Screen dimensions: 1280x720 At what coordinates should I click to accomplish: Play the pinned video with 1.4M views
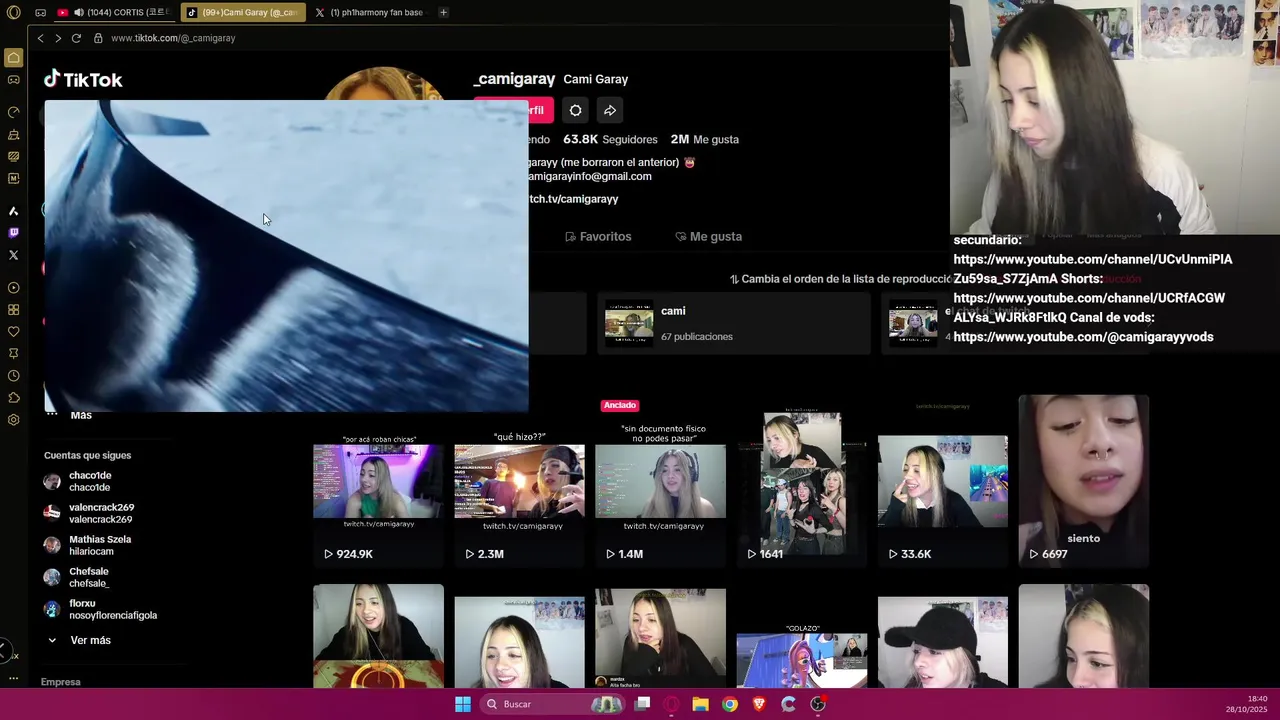point(660,481)
